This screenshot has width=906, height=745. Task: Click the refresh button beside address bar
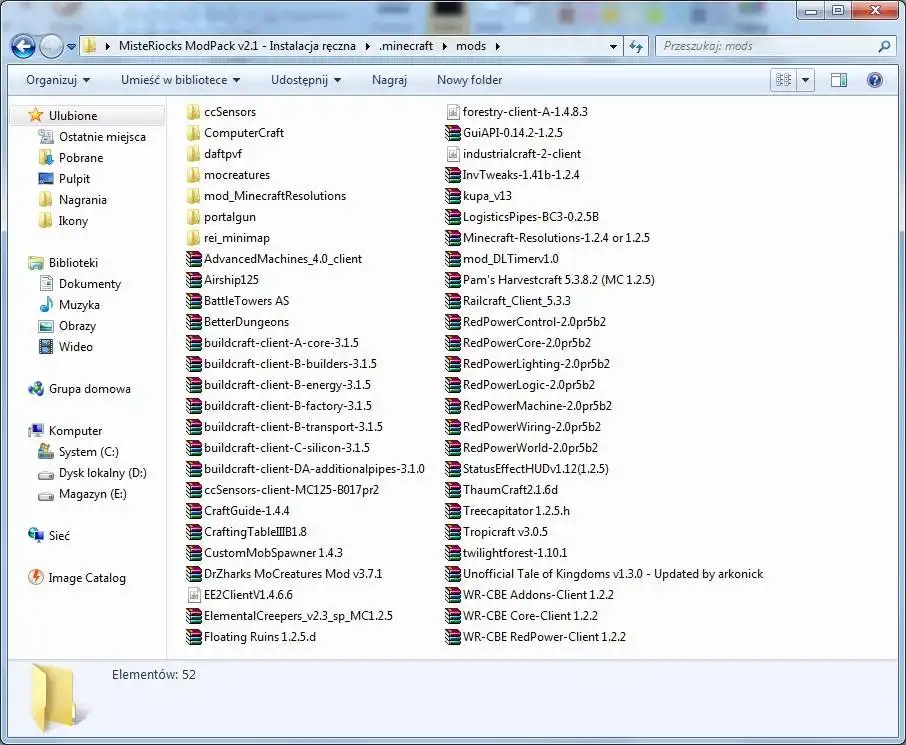(x=636, y=46)
